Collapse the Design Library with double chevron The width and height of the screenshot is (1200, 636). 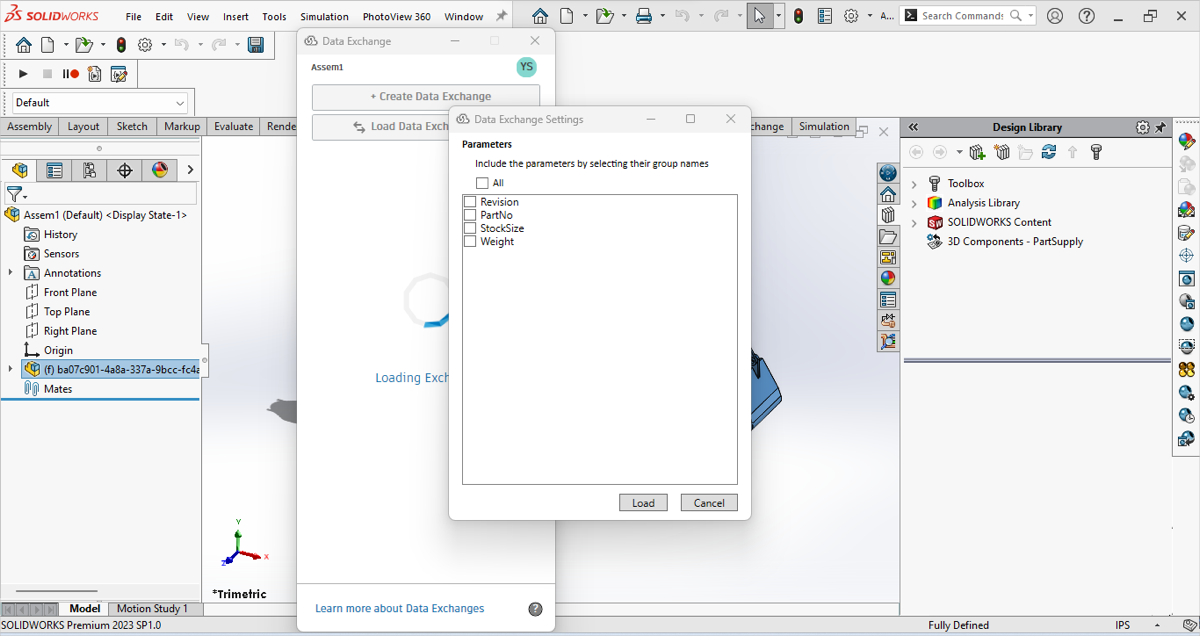913,127
